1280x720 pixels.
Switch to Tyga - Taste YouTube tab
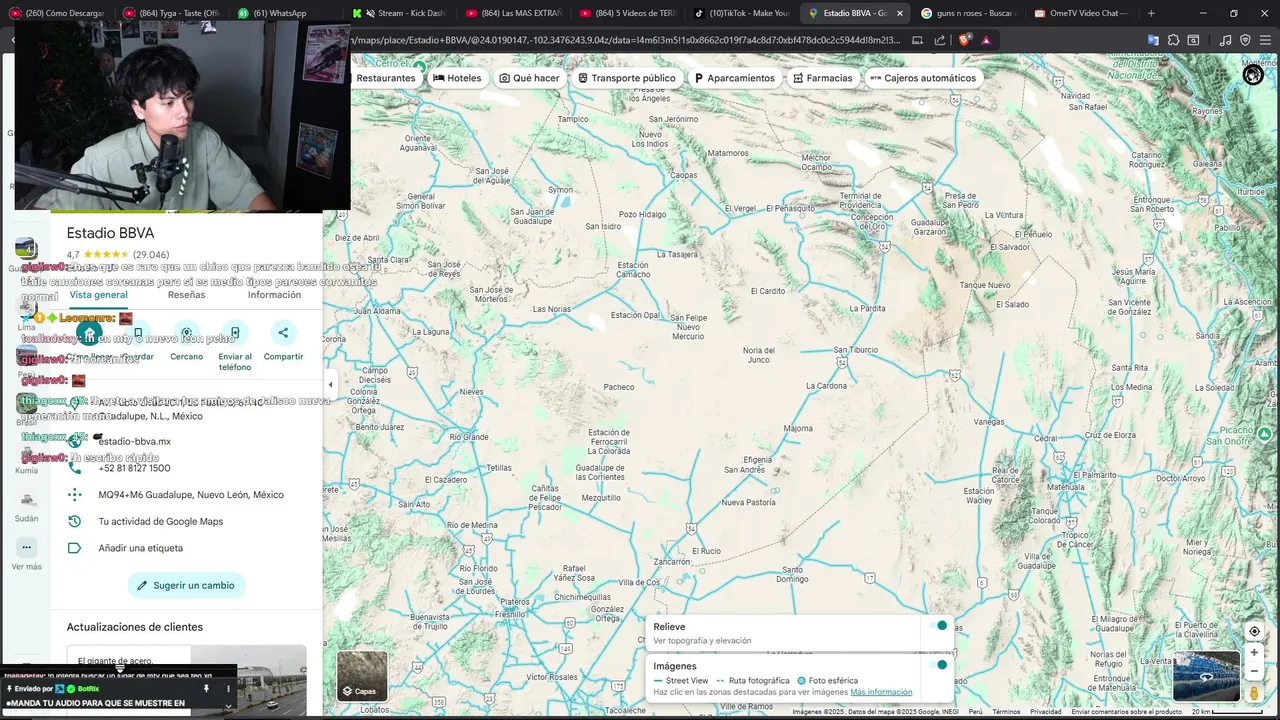(x=170, y=13)
